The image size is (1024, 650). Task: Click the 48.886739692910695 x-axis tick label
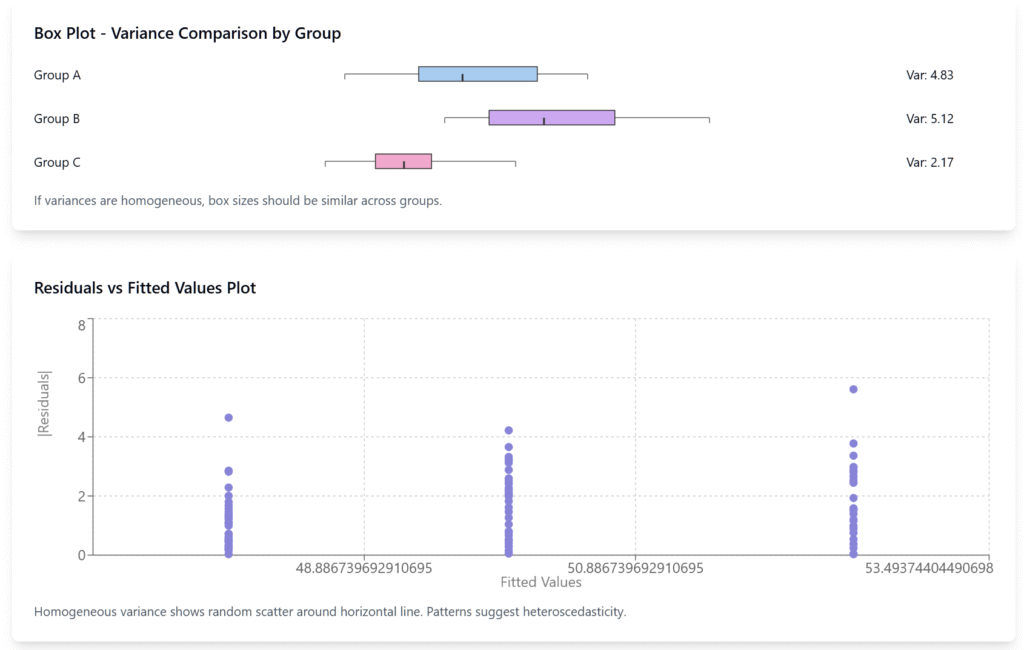(x=364, y=568)
